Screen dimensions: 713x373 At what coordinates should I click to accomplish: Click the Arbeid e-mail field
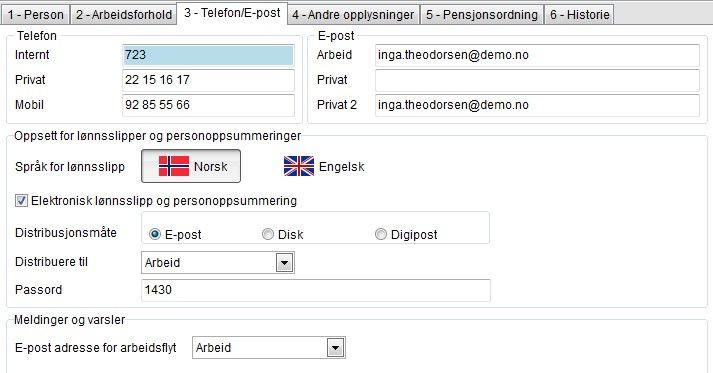point(537,55)
